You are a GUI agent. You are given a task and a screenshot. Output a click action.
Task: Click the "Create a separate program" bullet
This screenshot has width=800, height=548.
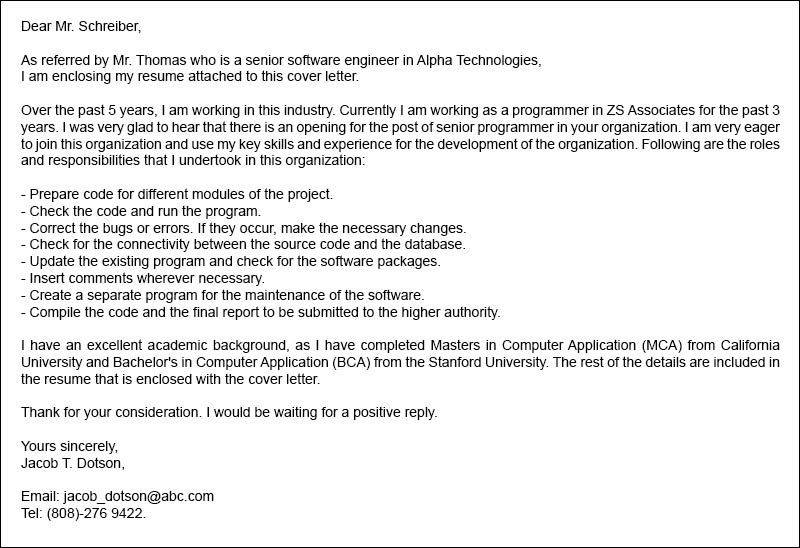[223, 295]
